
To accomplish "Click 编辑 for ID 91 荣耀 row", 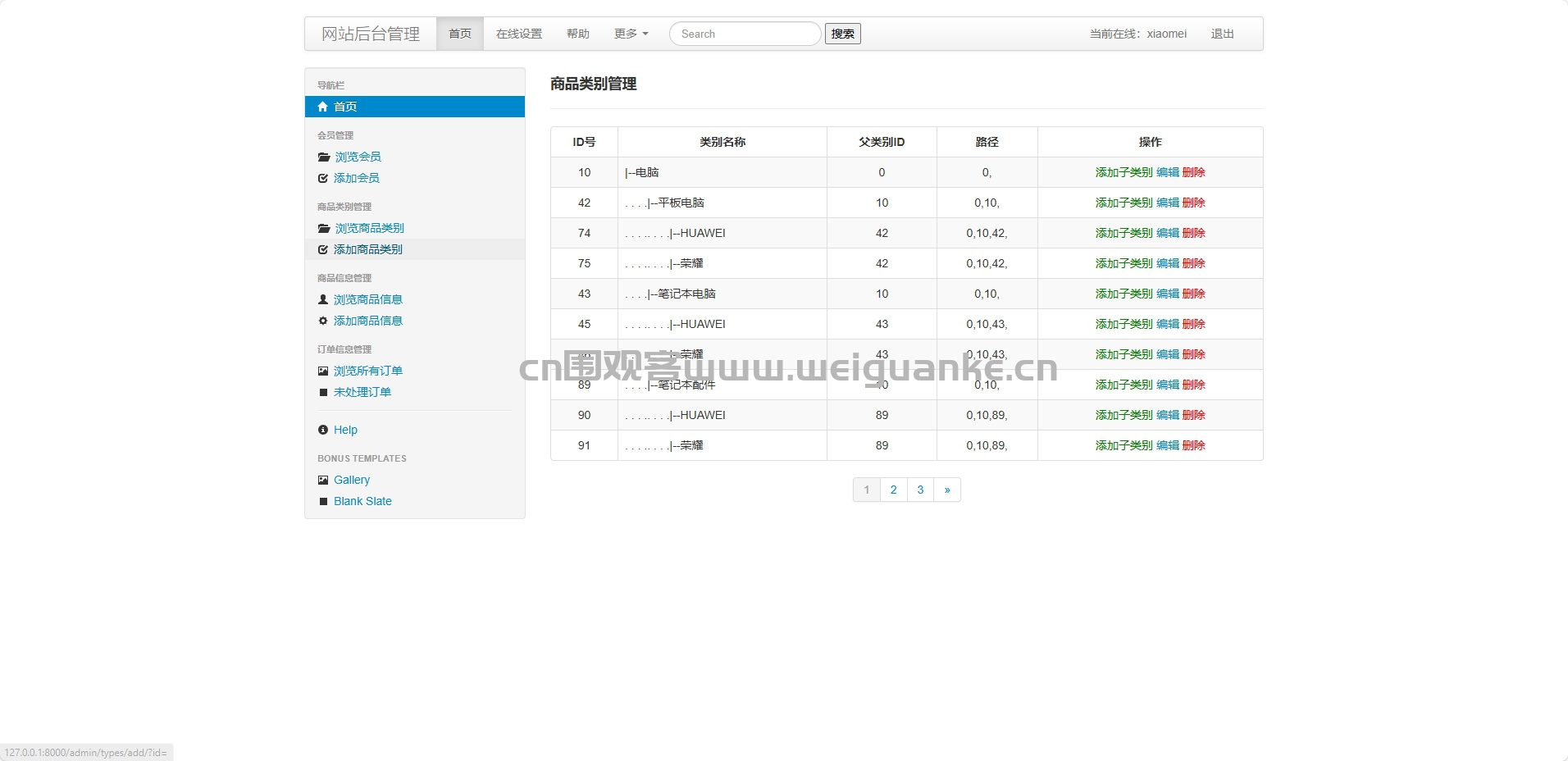I will coord(1168,445).
